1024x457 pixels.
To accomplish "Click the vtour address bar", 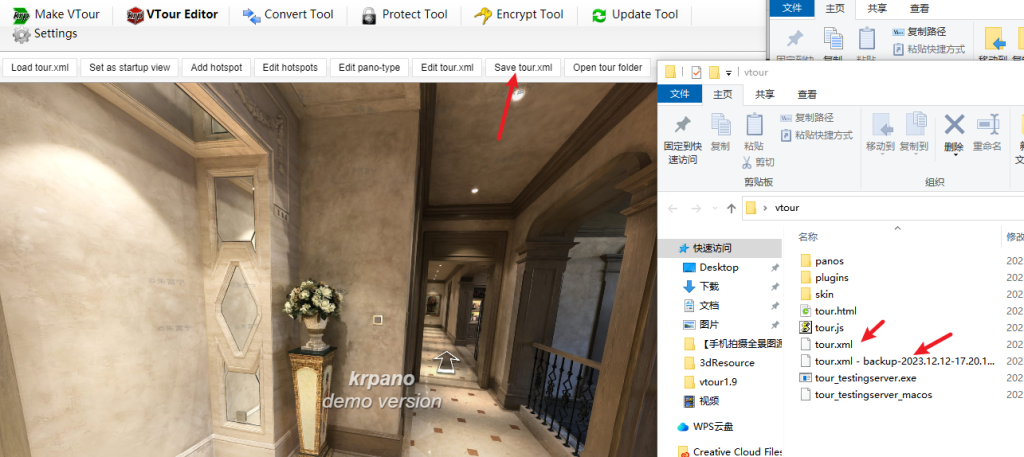I will pos(883,208).
